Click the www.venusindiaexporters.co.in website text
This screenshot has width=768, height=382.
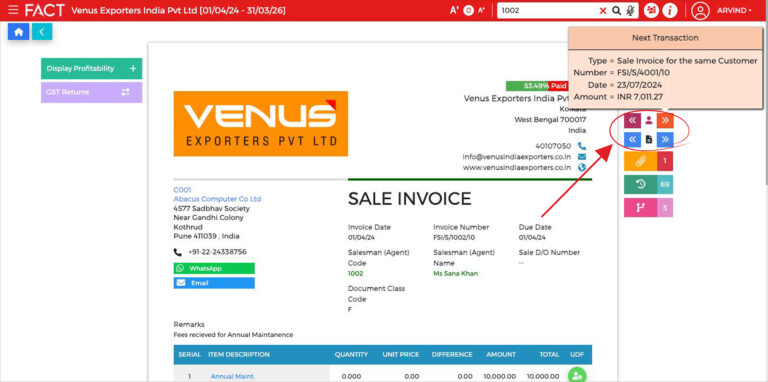coord(517,167)
